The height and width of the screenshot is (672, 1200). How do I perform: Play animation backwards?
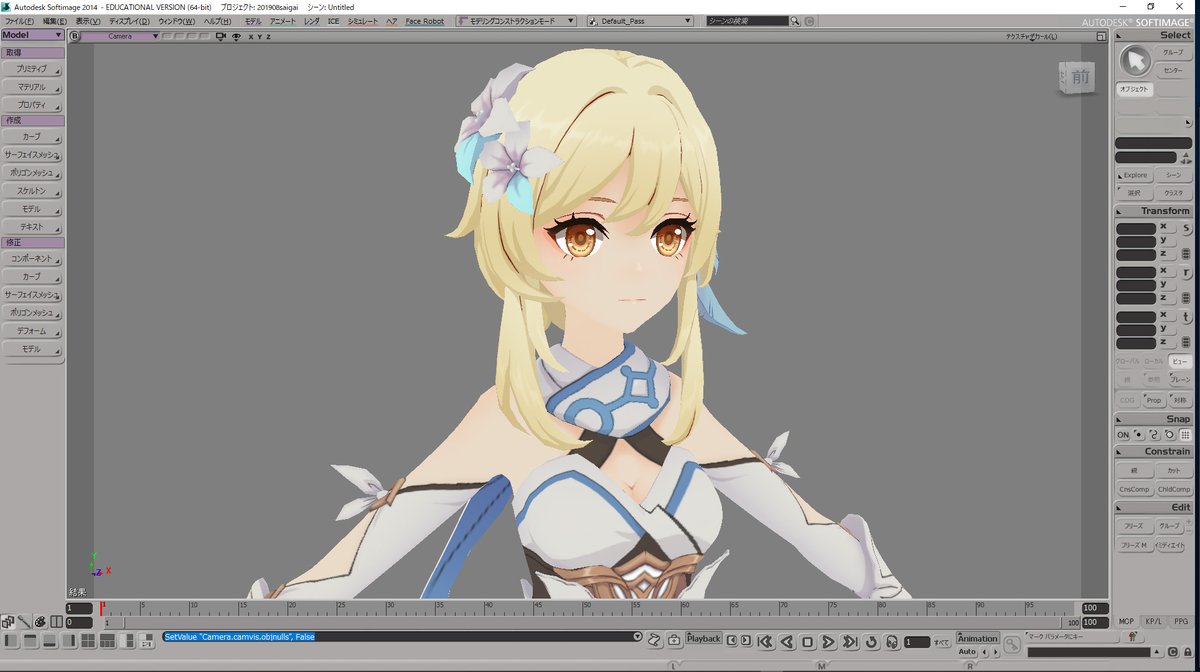coord(787,640)
